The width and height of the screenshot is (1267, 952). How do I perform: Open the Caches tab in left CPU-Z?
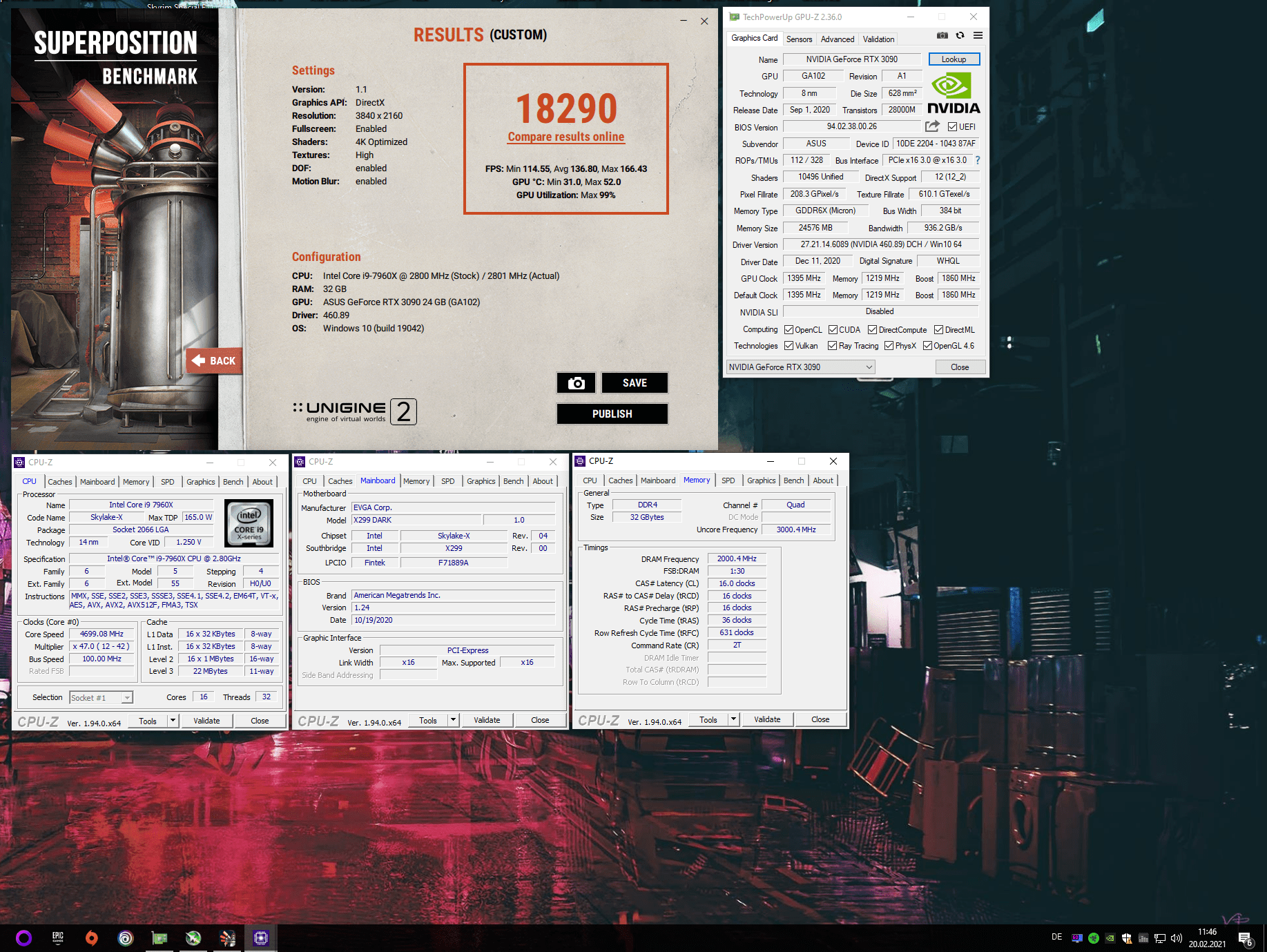coord(60,482)
